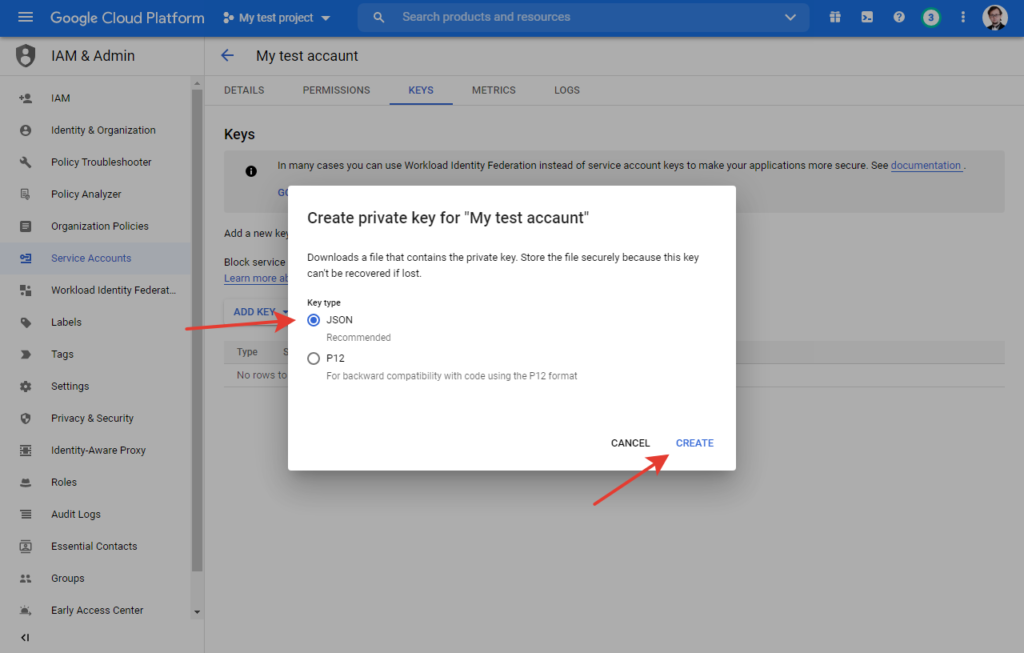Click the gift icon in top bar
The height and width of the screenshot is (653, 1024).
[835, 18]
